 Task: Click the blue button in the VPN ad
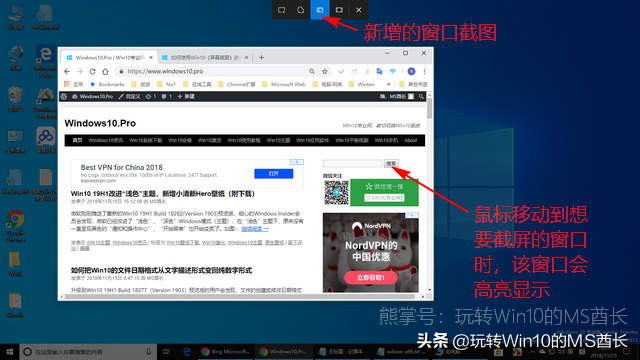pyautogui.click(x=273, y=173)
